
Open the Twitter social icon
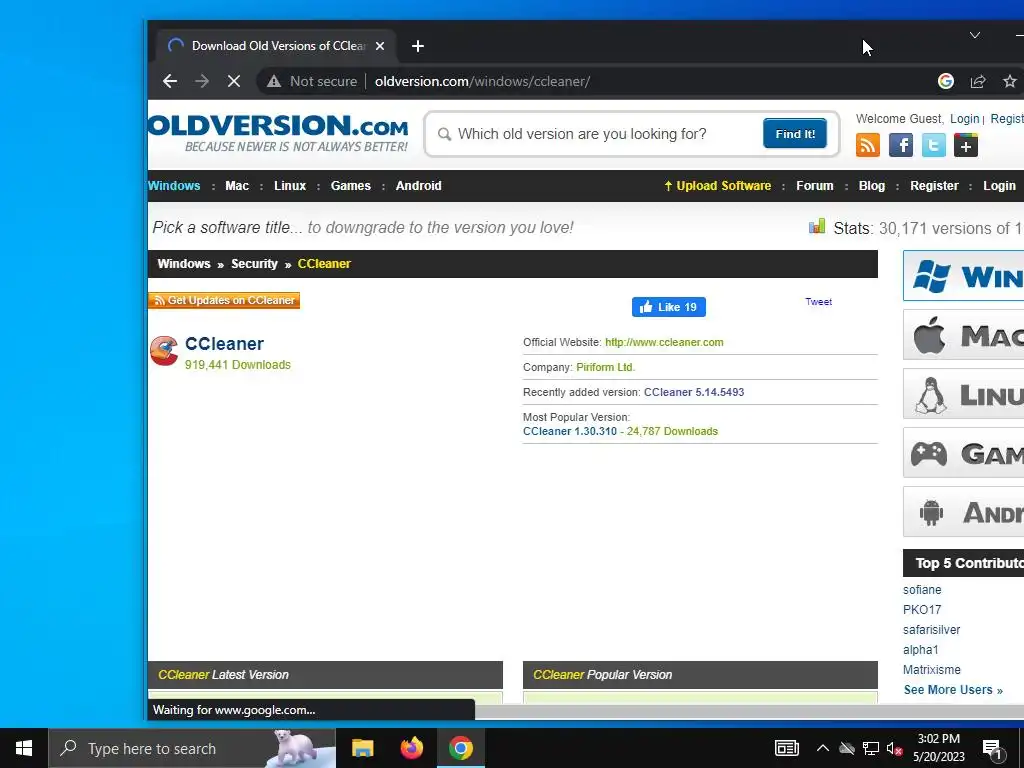(933, 145)
